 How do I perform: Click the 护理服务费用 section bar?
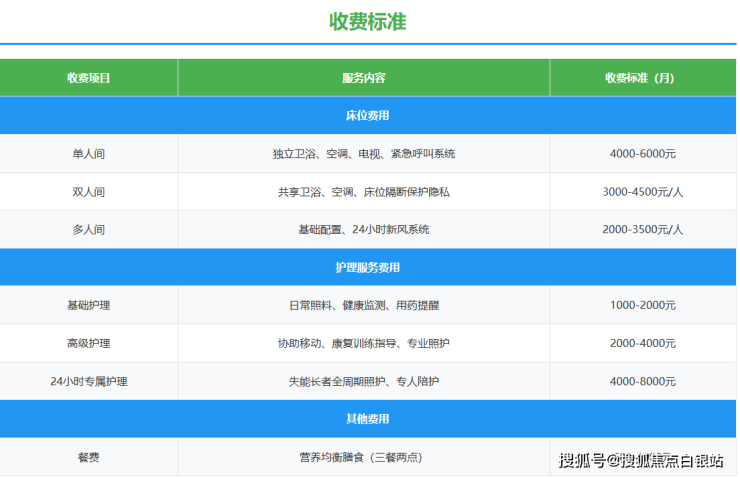coord(368,268)
